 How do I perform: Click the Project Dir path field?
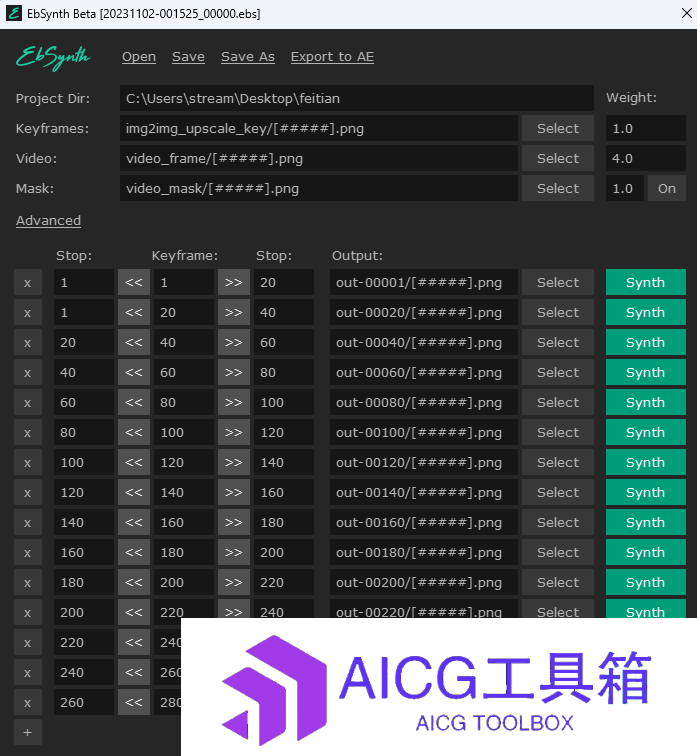pyautogui.click(x=357, y=98)
